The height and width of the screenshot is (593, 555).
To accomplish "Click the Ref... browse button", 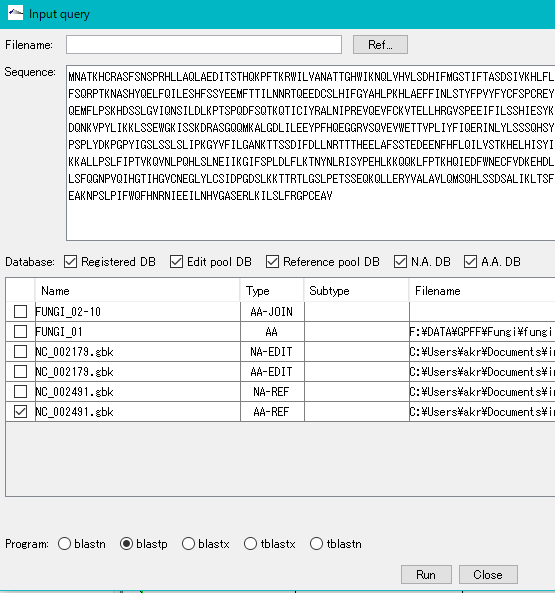I will pos(380,45).
